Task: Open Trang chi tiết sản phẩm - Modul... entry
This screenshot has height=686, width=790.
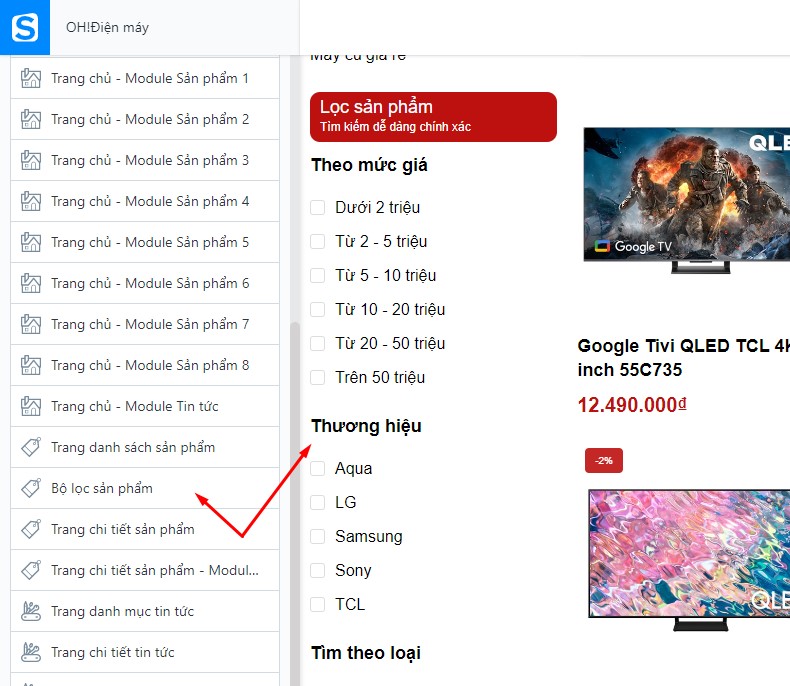Action: 145,570
